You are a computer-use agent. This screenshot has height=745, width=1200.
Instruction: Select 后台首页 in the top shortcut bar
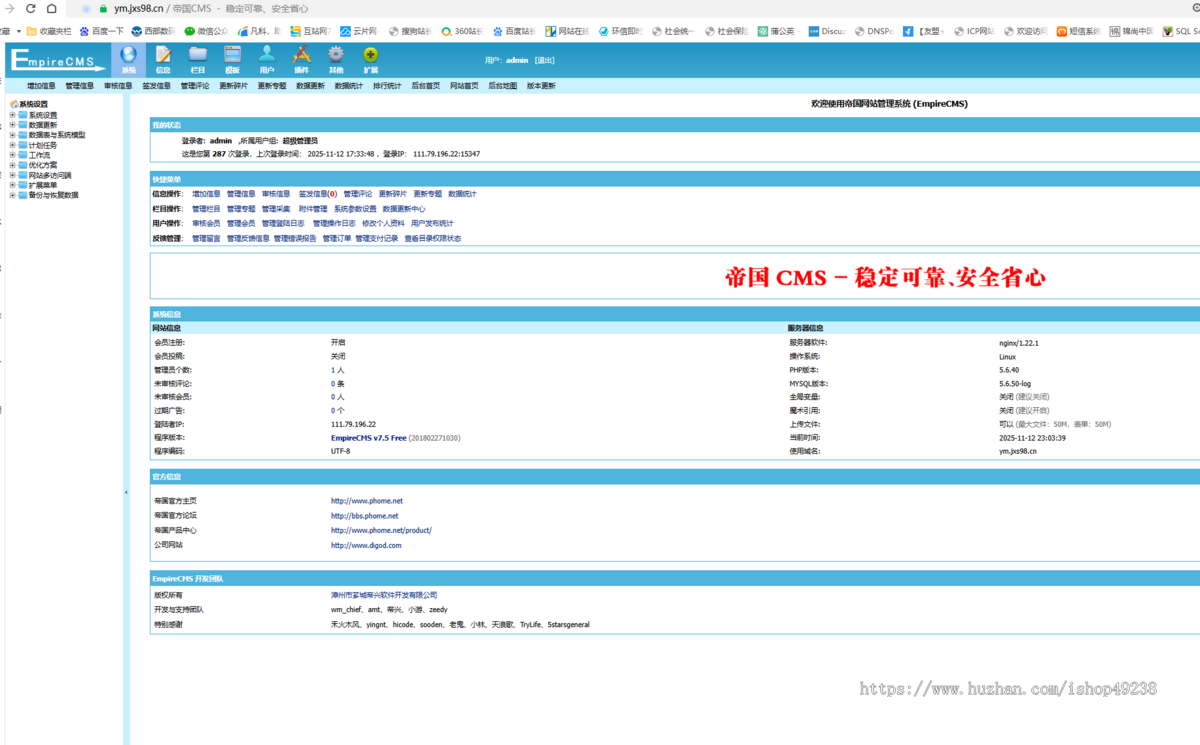pos(426,86)
